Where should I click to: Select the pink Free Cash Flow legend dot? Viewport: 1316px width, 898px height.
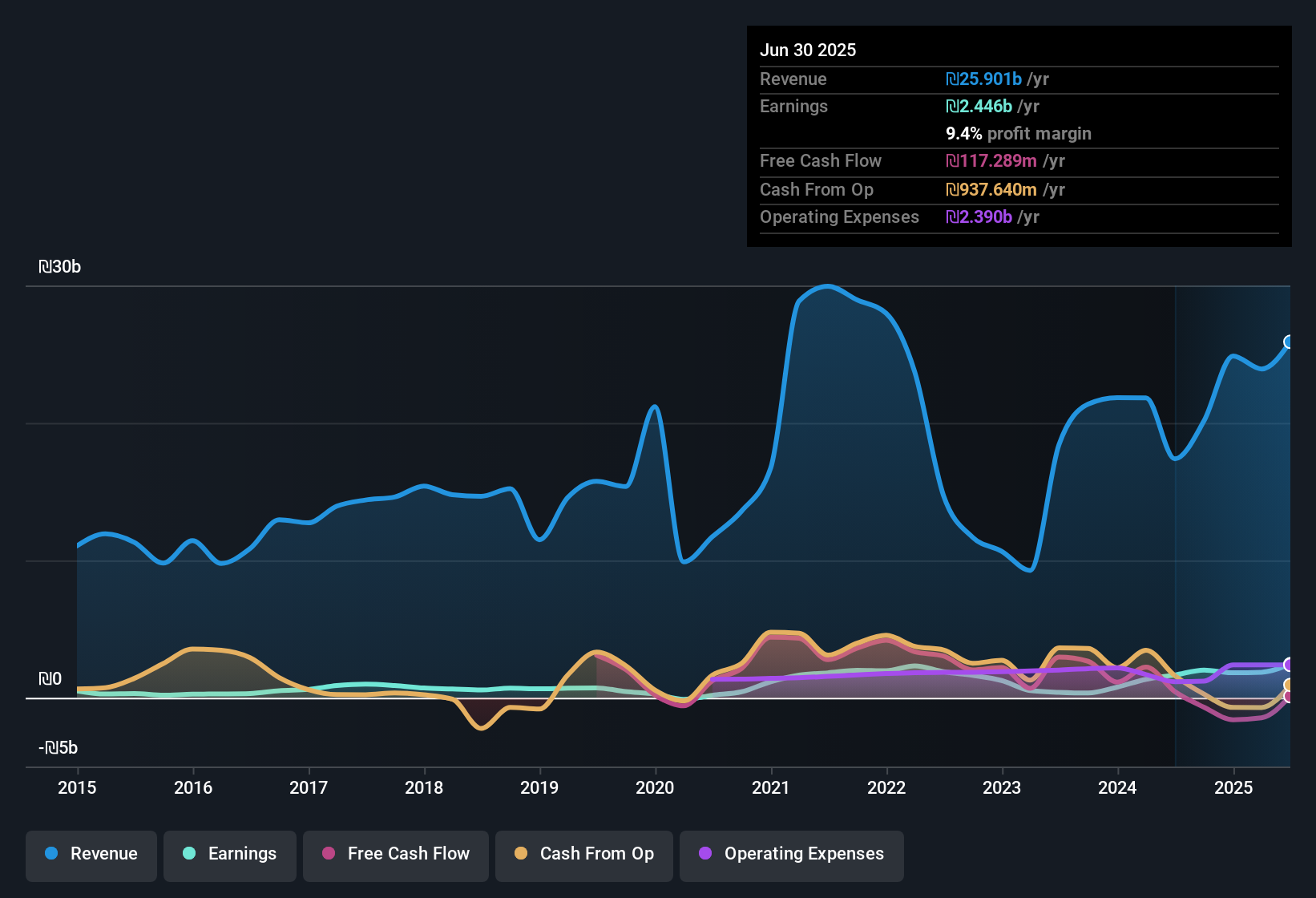328,854
